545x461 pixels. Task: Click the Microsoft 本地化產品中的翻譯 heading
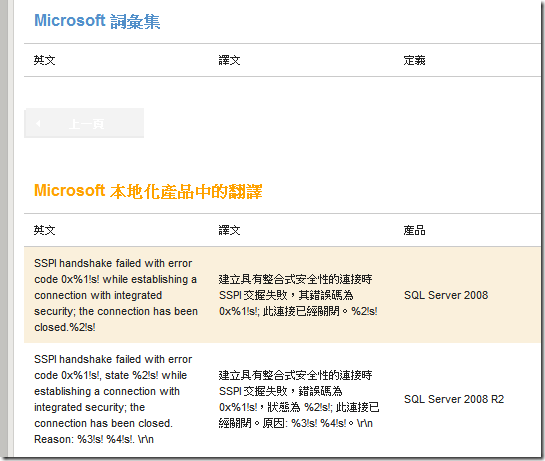(148, 191)
